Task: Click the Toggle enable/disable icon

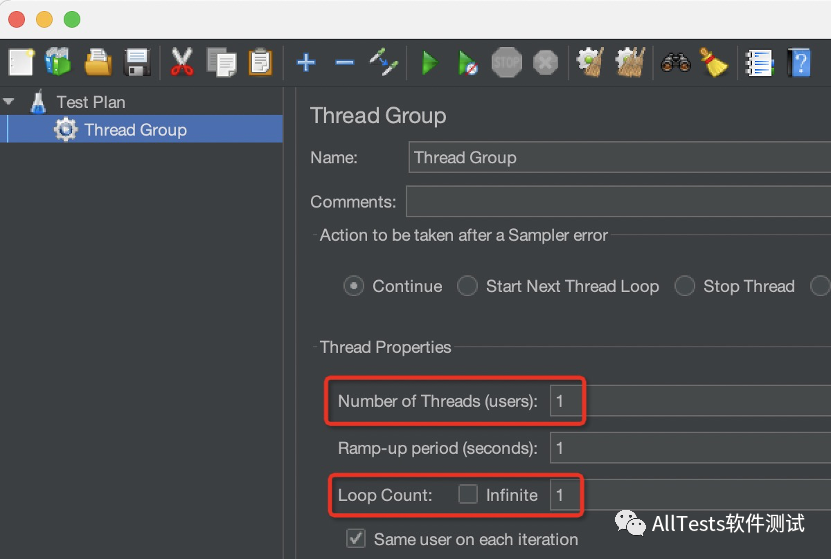Action: [x=384, y=63]
